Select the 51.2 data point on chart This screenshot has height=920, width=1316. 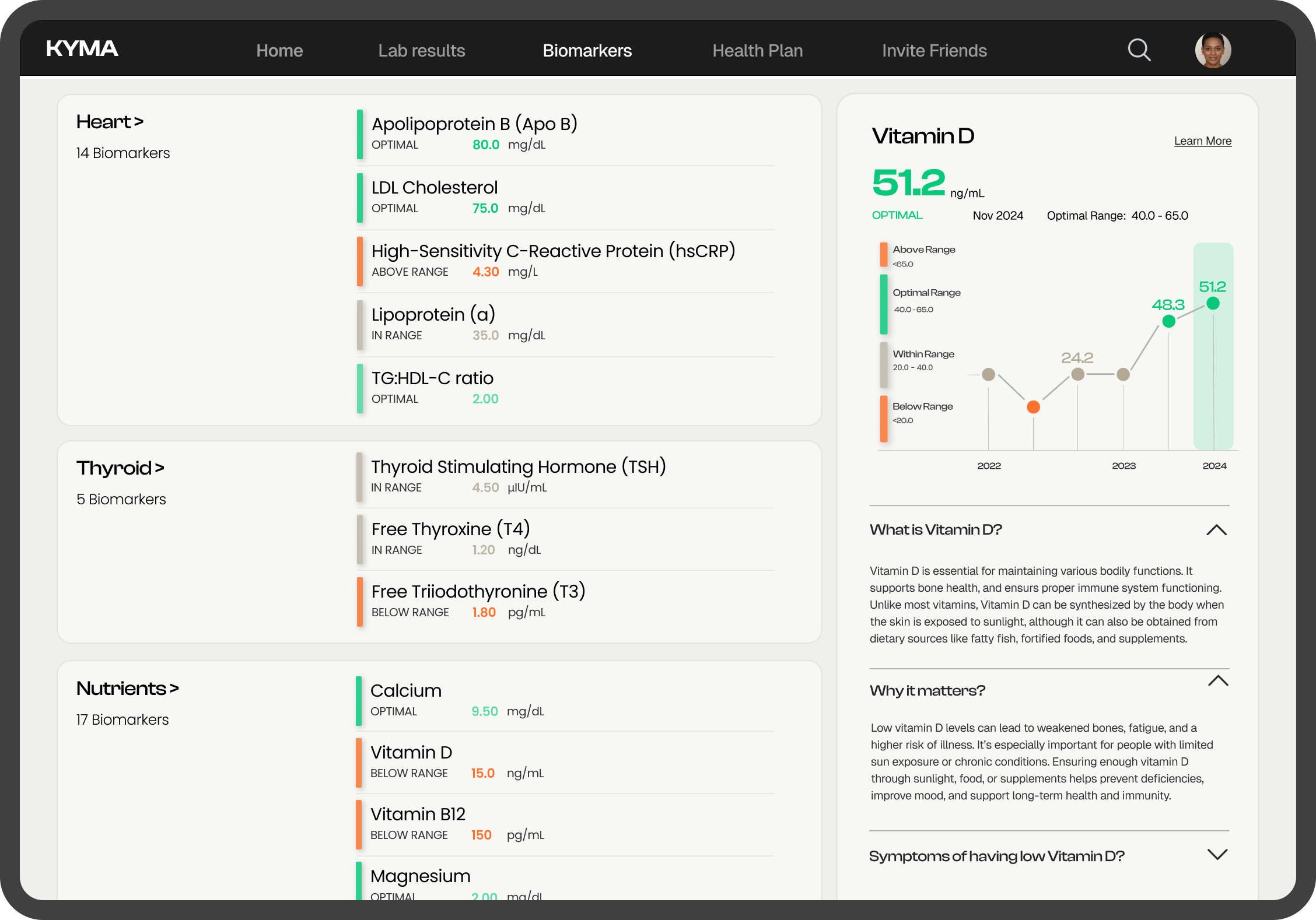pyautogui.click(x=1213, y=303)
